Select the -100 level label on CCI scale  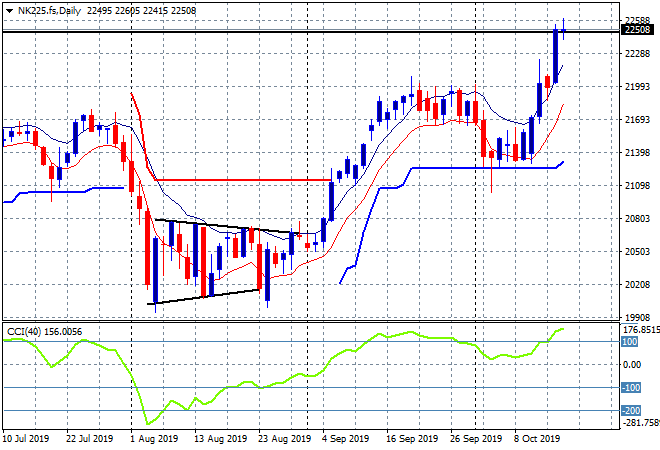click(631, 388)
